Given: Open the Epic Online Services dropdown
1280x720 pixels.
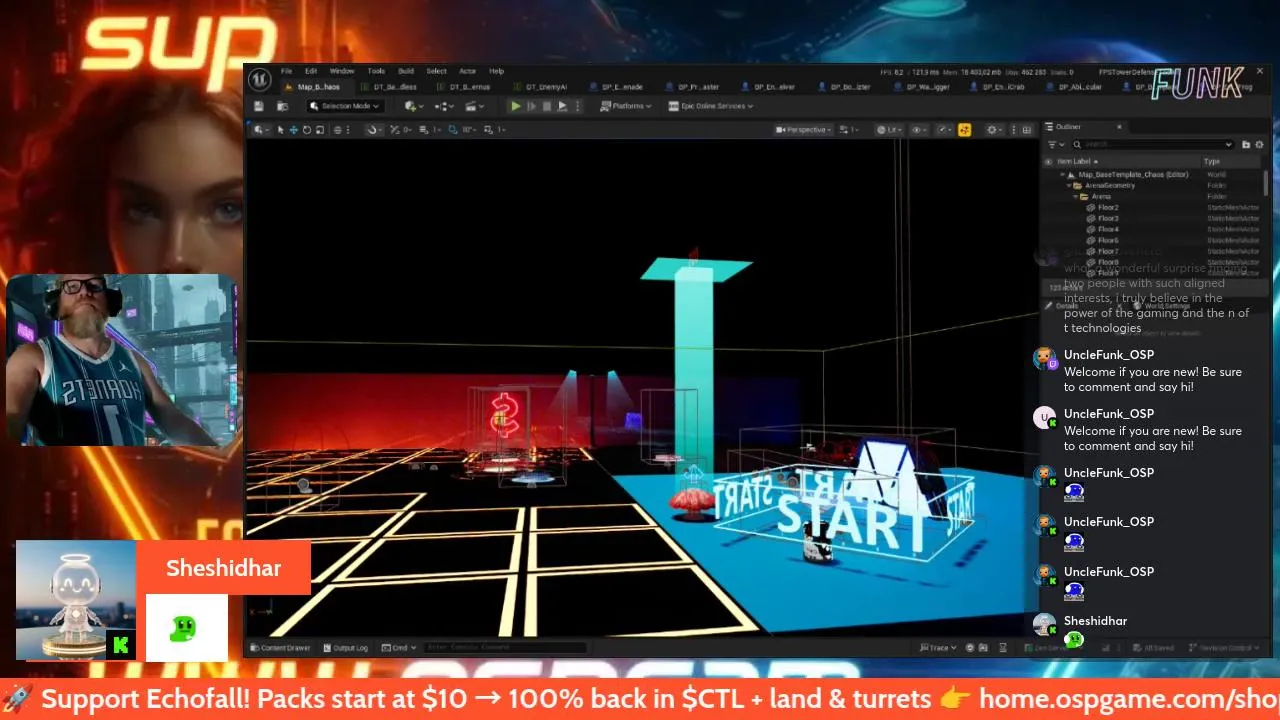Looking at the screenshot, I should 711,106.
